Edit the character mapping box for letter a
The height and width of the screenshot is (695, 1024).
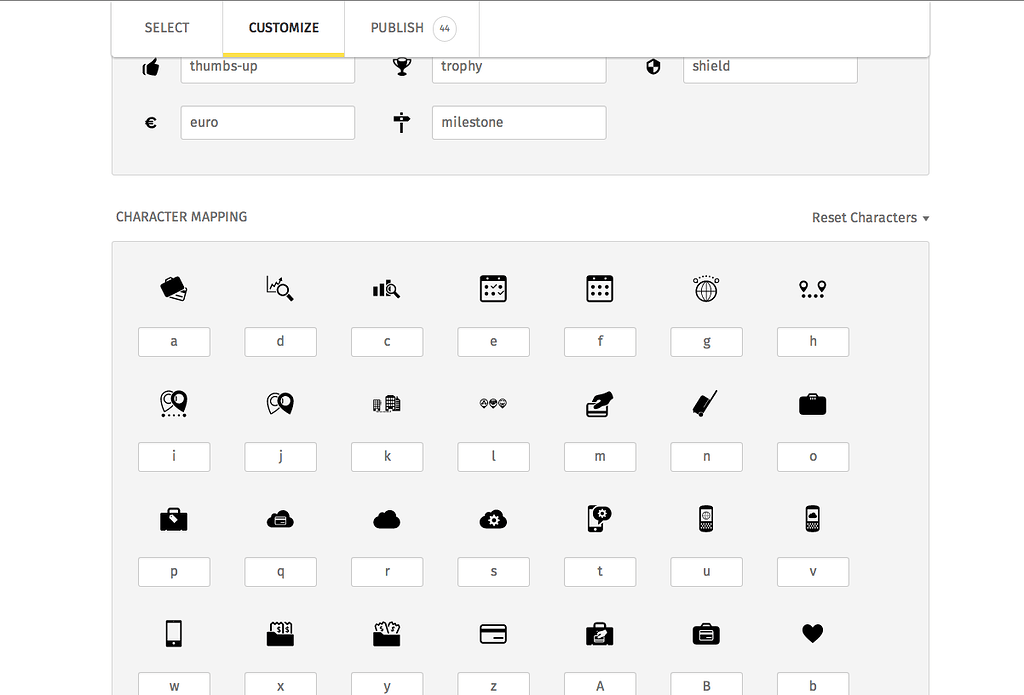coord(174,341)
